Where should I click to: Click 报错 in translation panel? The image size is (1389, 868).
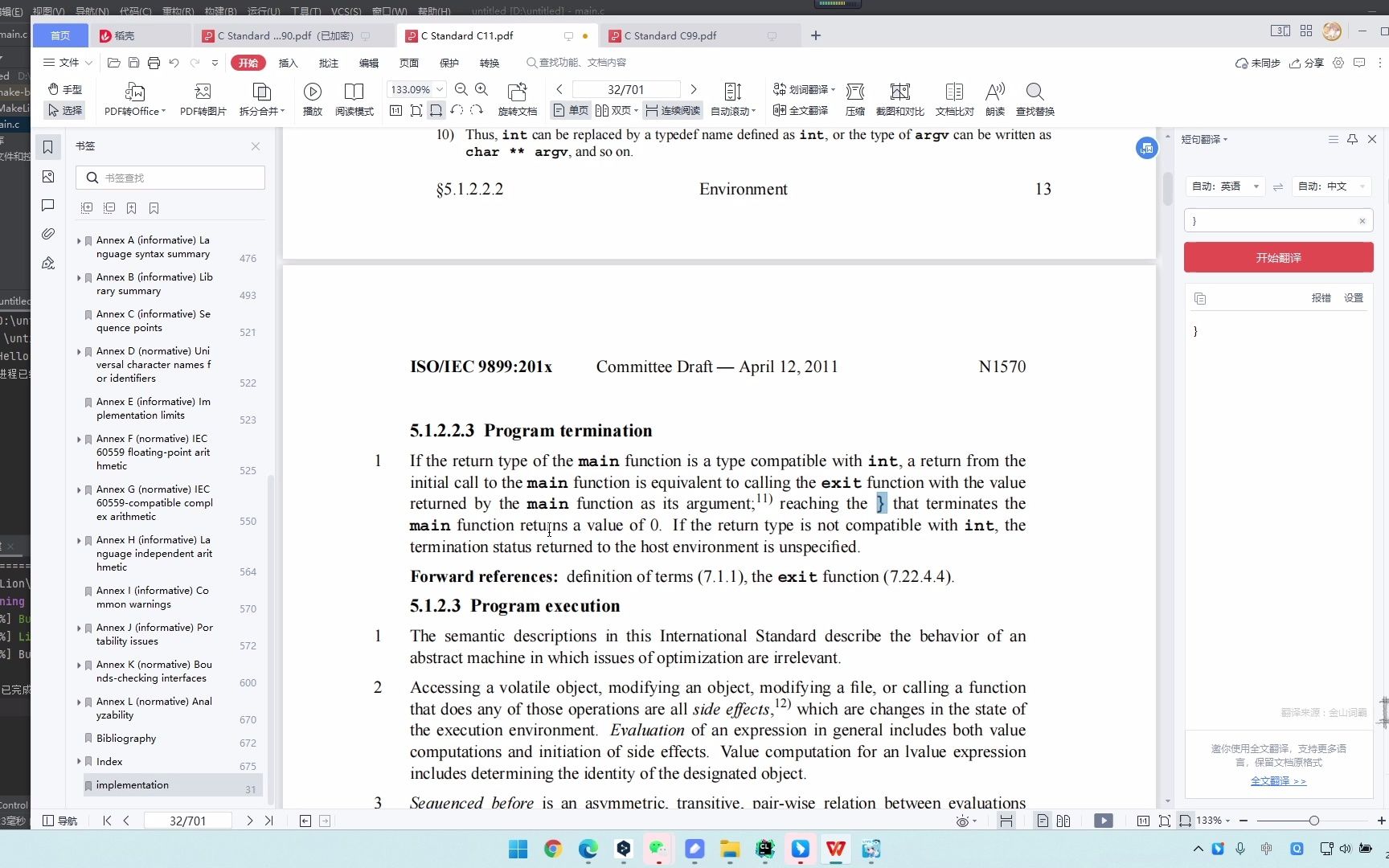(x=1321, y=297)
